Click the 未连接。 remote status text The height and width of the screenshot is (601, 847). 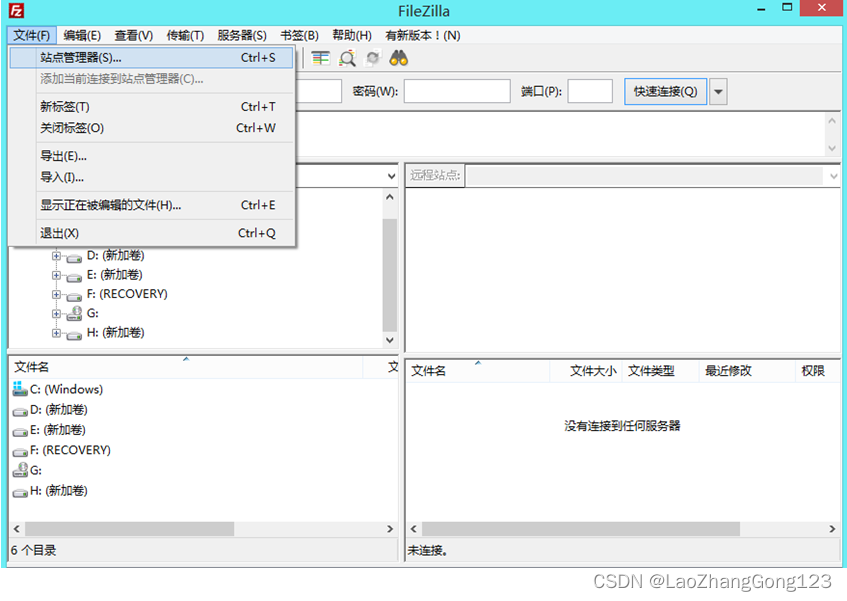click(428, 551)
